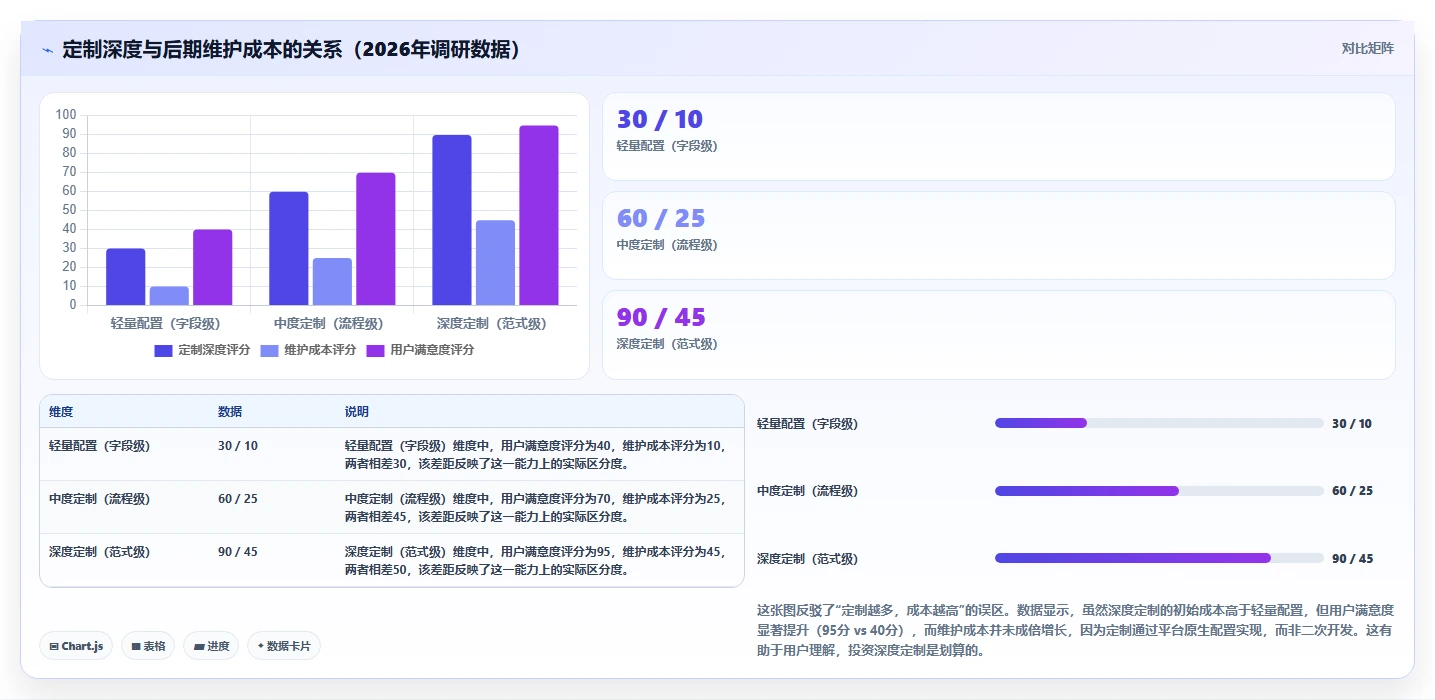Click the 用户满意度评分 legend color box

375,351
